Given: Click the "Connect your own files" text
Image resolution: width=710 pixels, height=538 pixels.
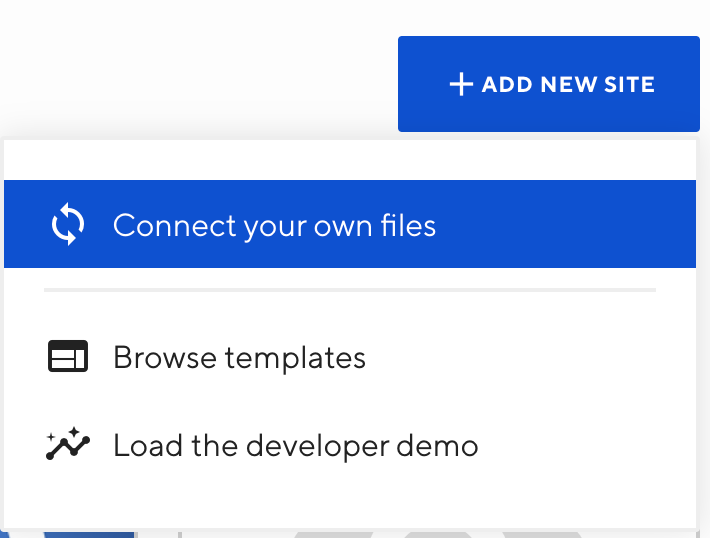Looking at the screenshot, I should [274, 225].
